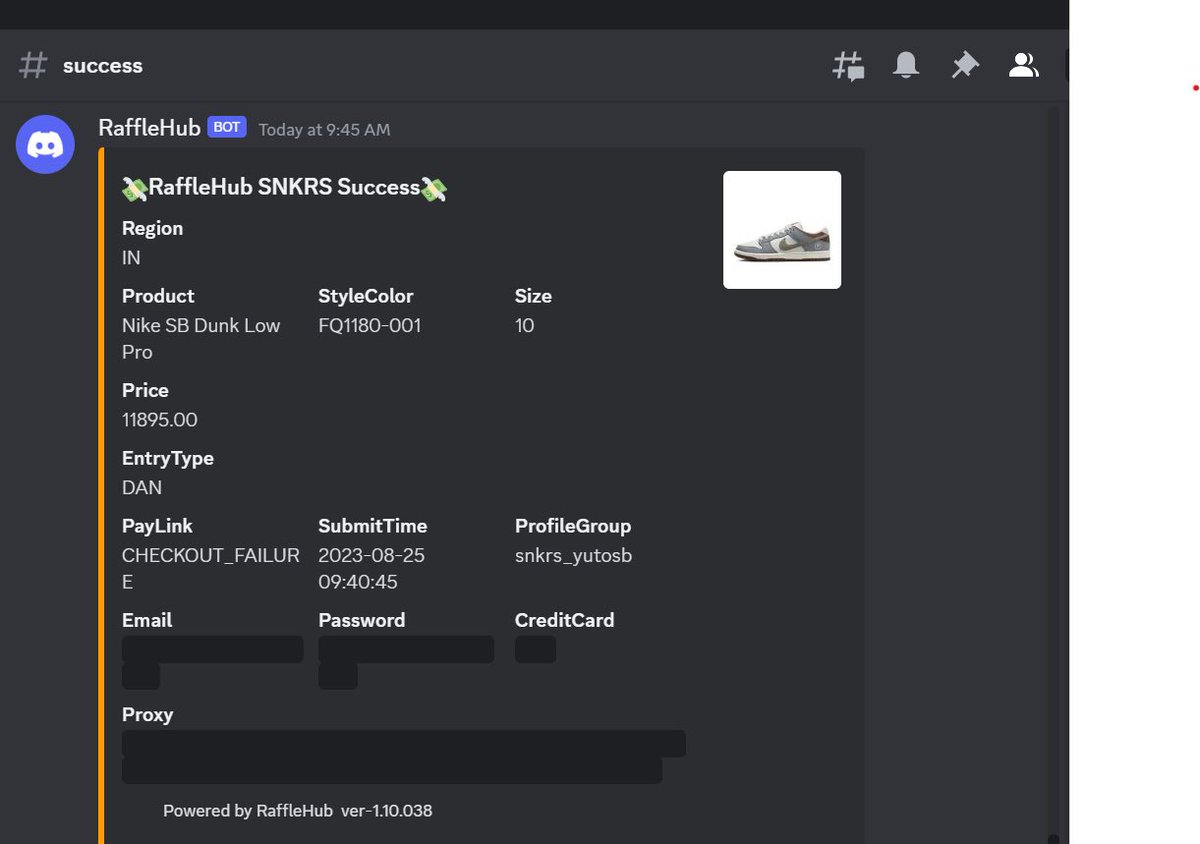
Task: Click the 'Region' field label
Action: tap(152, 229)
